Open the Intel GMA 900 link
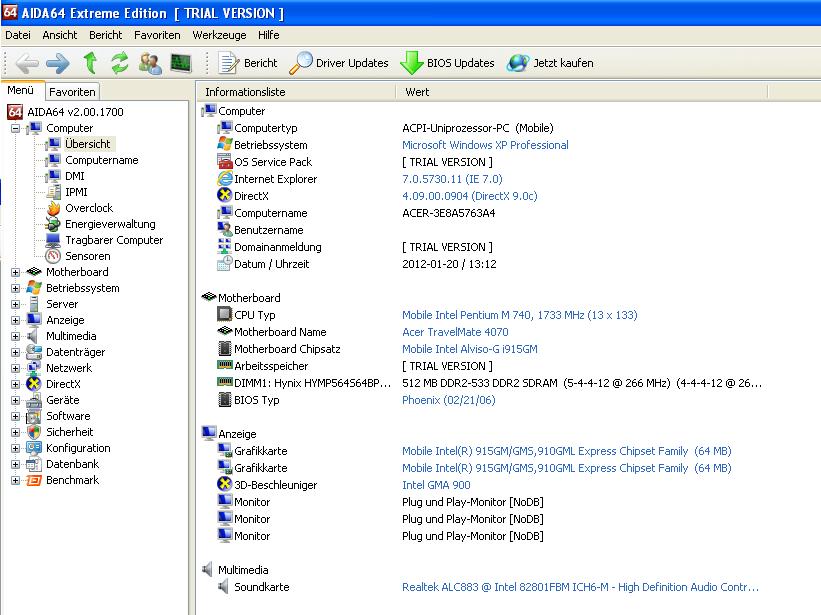 click(x=436, y=485)
